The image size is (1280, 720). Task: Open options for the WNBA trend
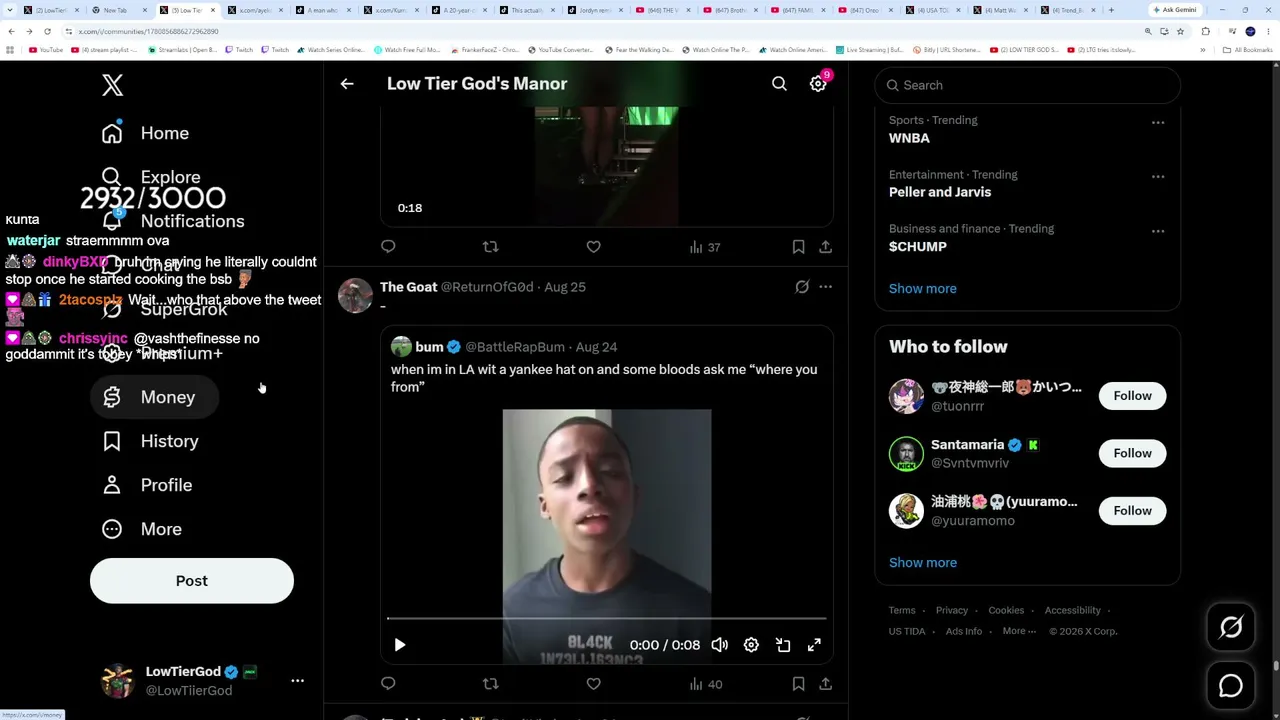(x=1158, y=123)
